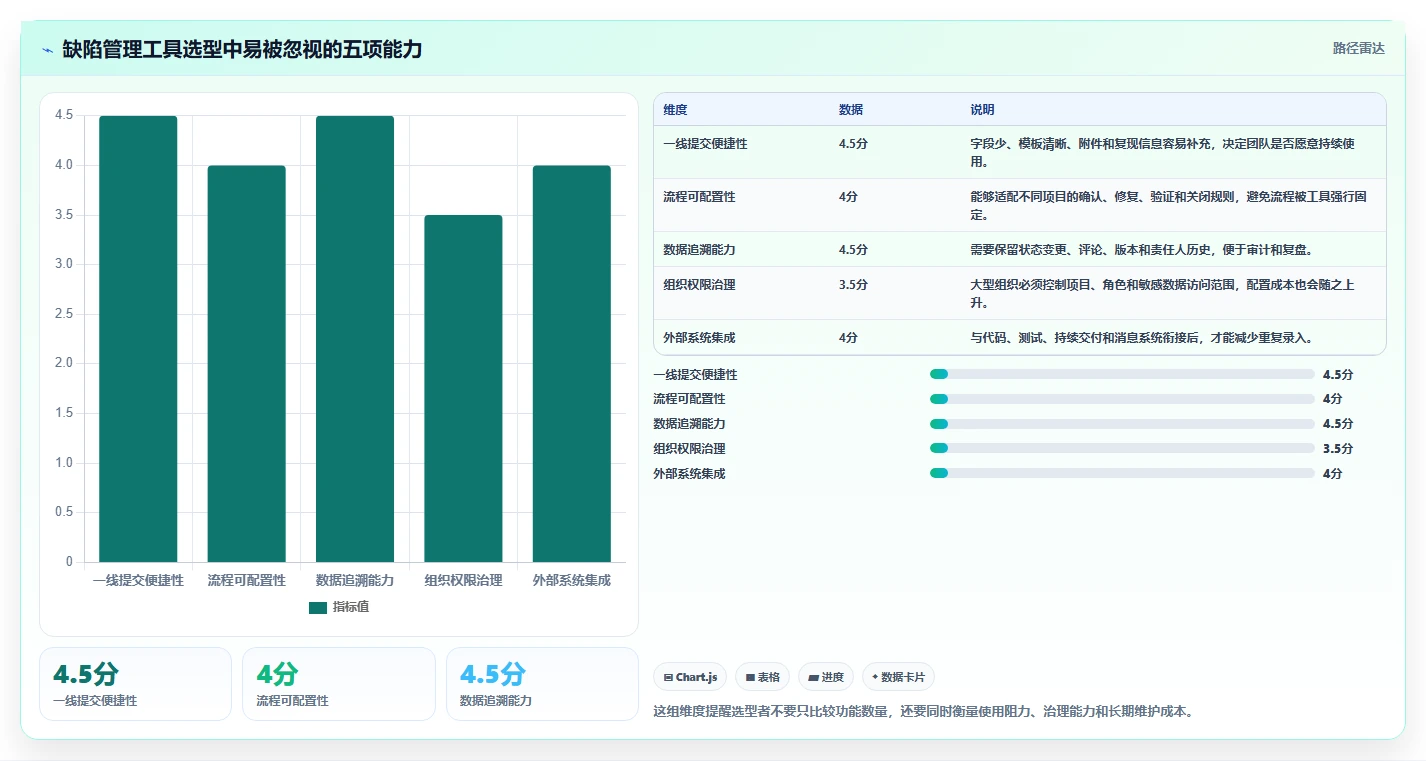
Task: Click the 外部系统集成 bar in chart
Action: (x=572, y=364)
